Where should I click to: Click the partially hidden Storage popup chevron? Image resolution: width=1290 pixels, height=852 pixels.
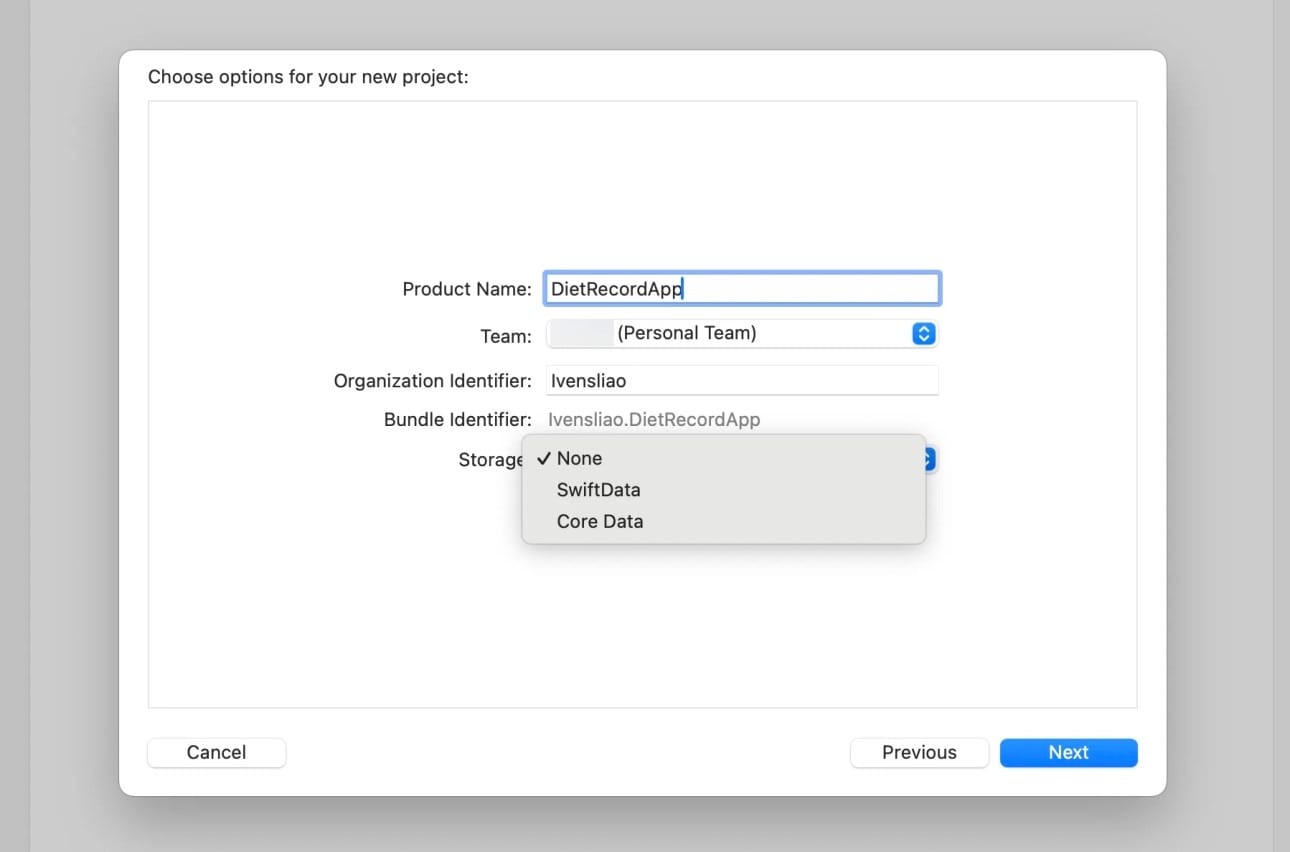tap(930, 459)
